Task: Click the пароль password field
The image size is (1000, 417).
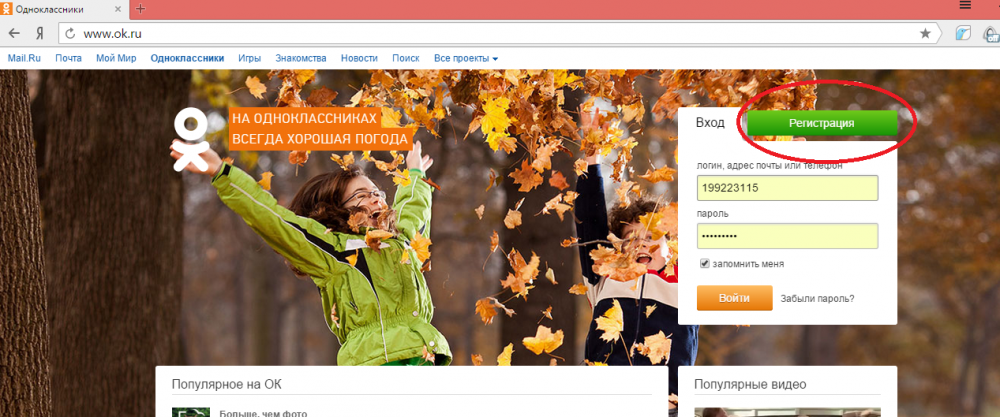Action: 788,236
